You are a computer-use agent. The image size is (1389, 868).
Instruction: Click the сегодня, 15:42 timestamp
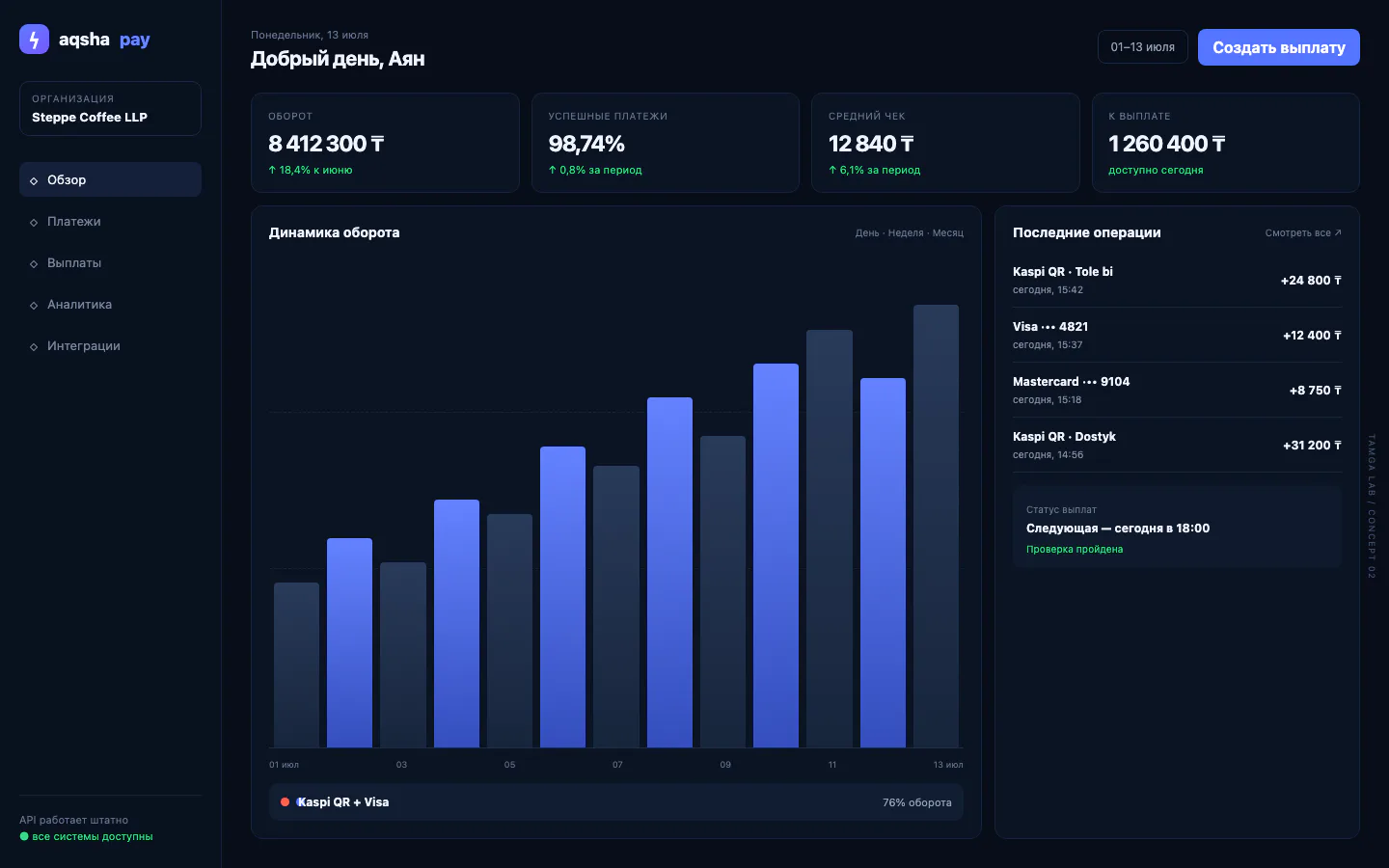1048,290
